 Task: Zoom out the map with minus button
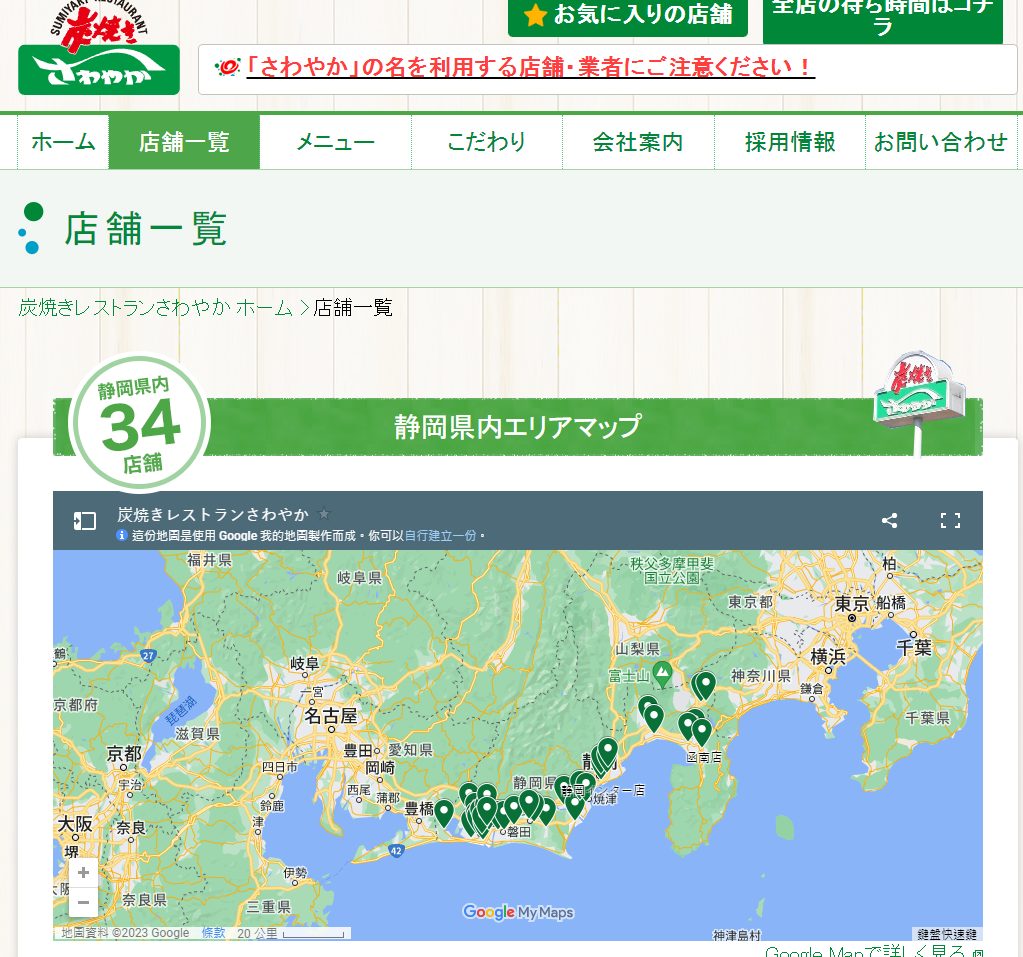coord(84,902)
